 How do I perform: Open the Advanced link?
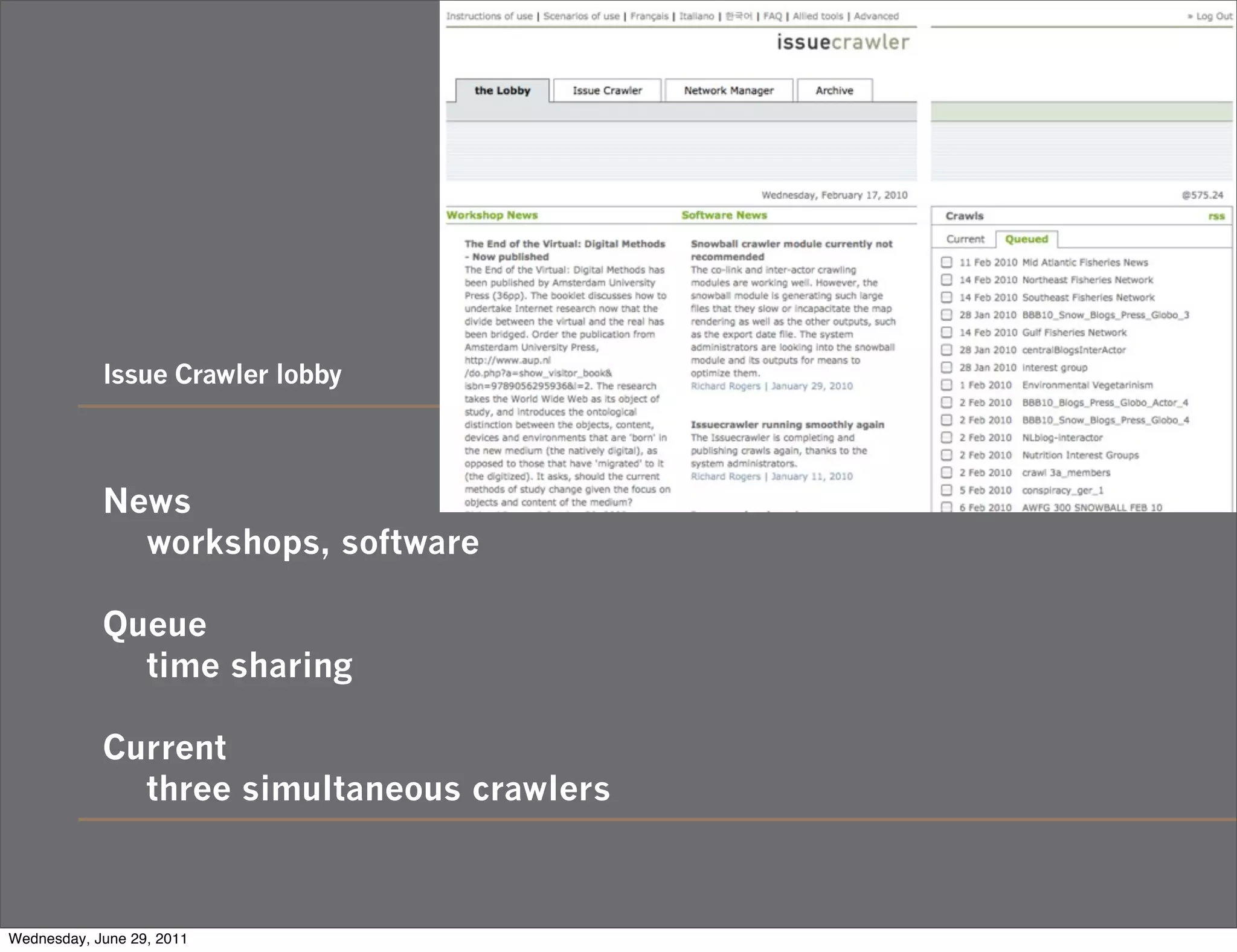coord(876,16)
